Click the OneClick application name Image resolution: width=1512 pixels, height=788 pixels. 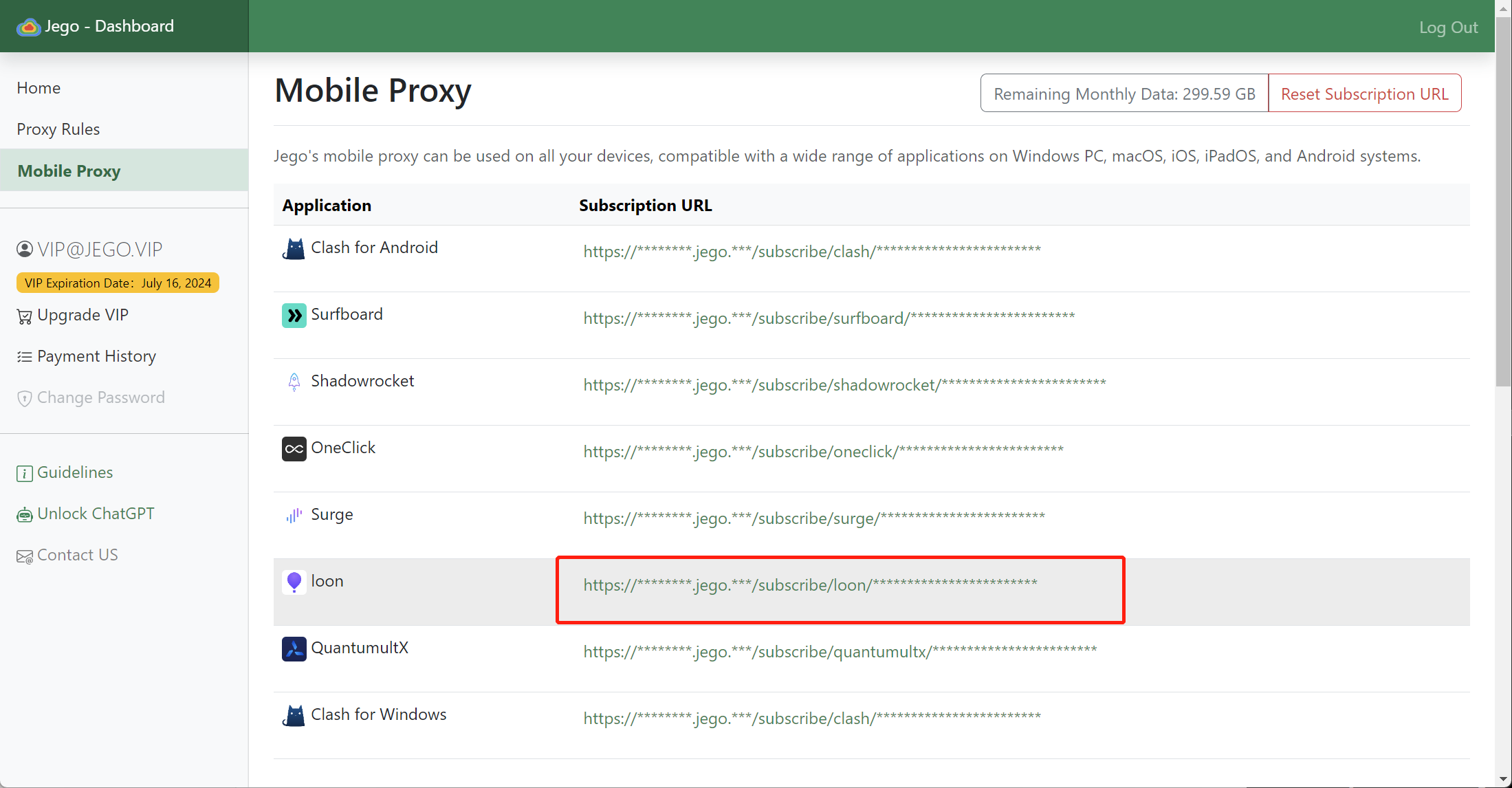tap(343, 448)
